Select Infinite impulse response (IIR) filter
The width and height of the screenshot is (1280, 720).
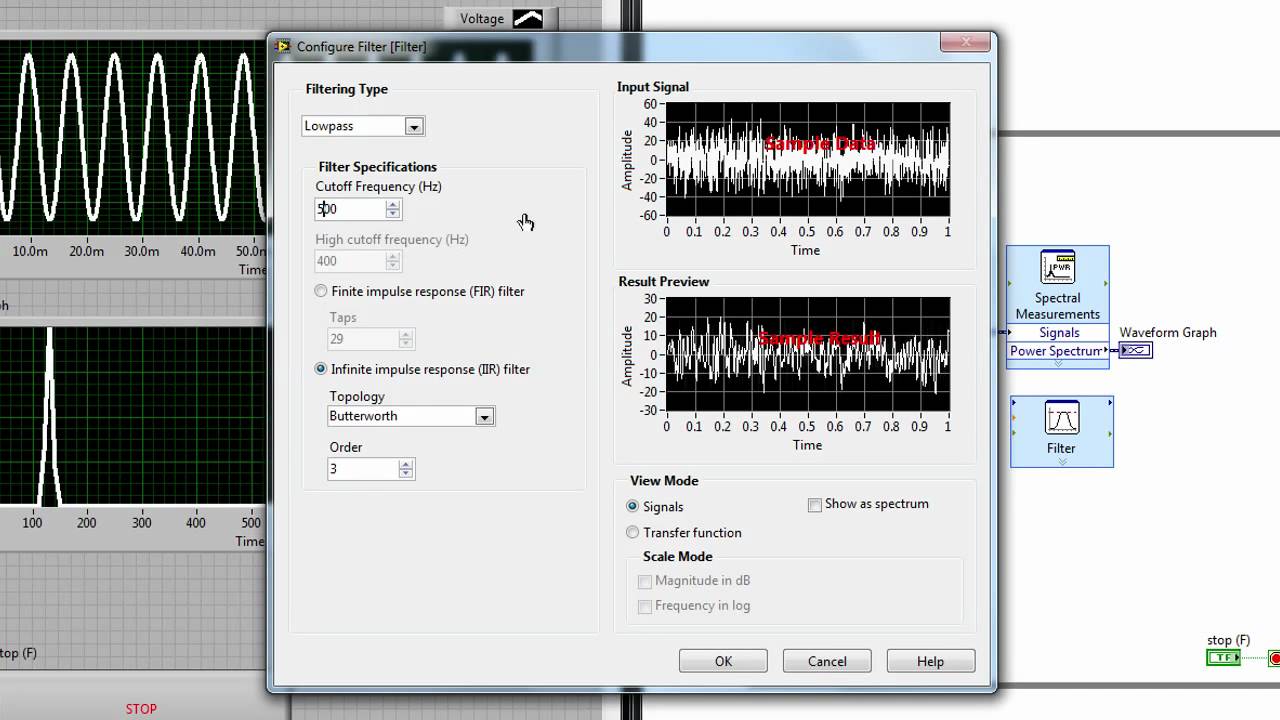(x=321, y=369)
